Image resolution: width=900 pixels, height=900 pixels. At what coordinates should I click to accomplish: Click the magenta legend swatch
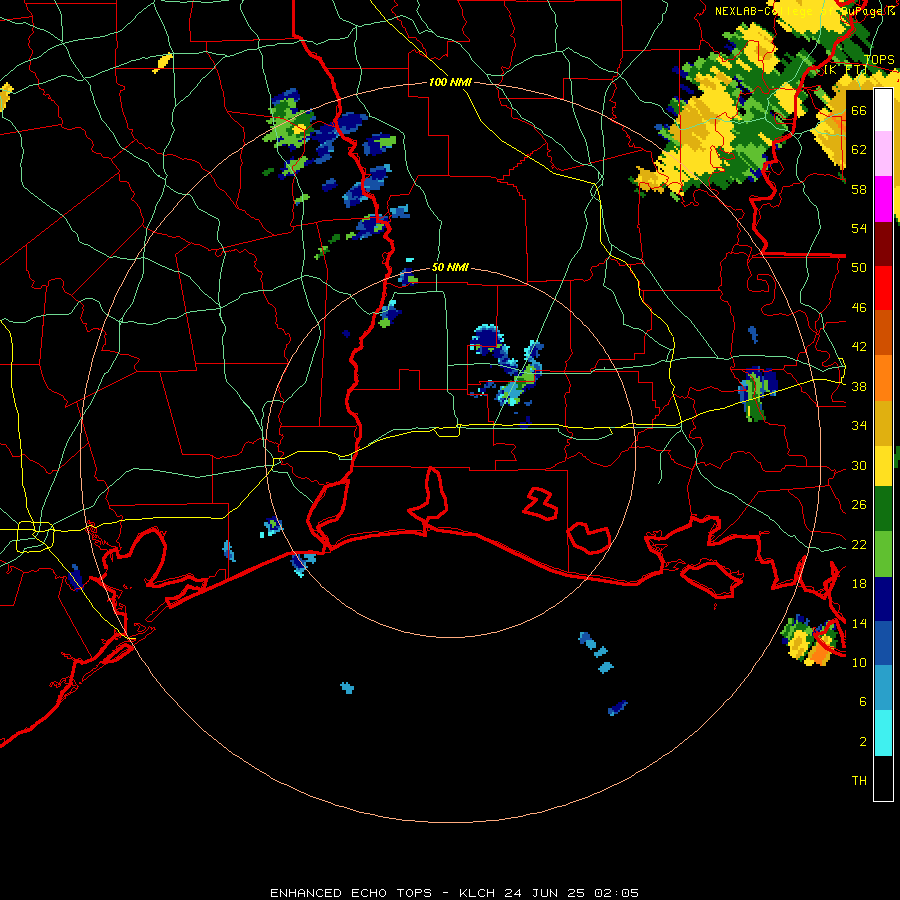(x=883, y=199)
